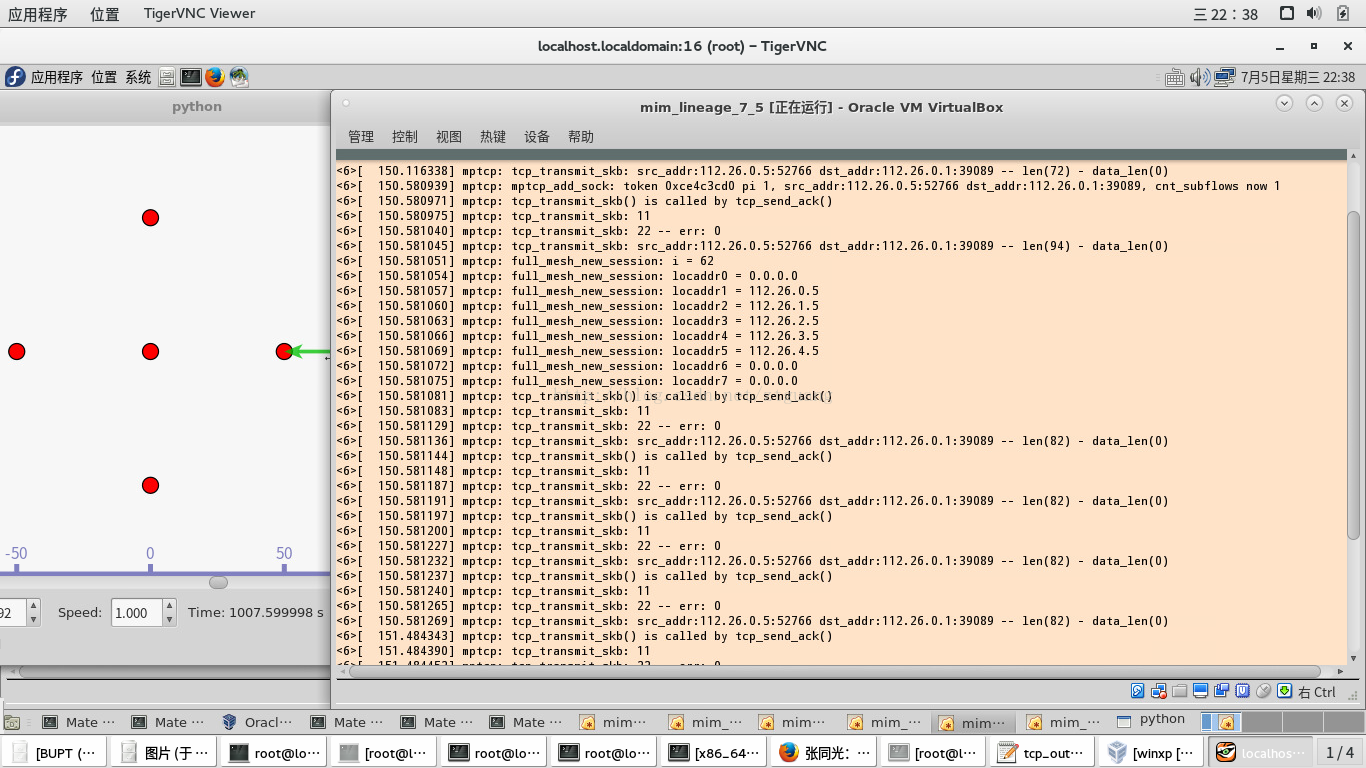
Task: Open the outer top bar power icon
Action: click(x=1343, y=13)
